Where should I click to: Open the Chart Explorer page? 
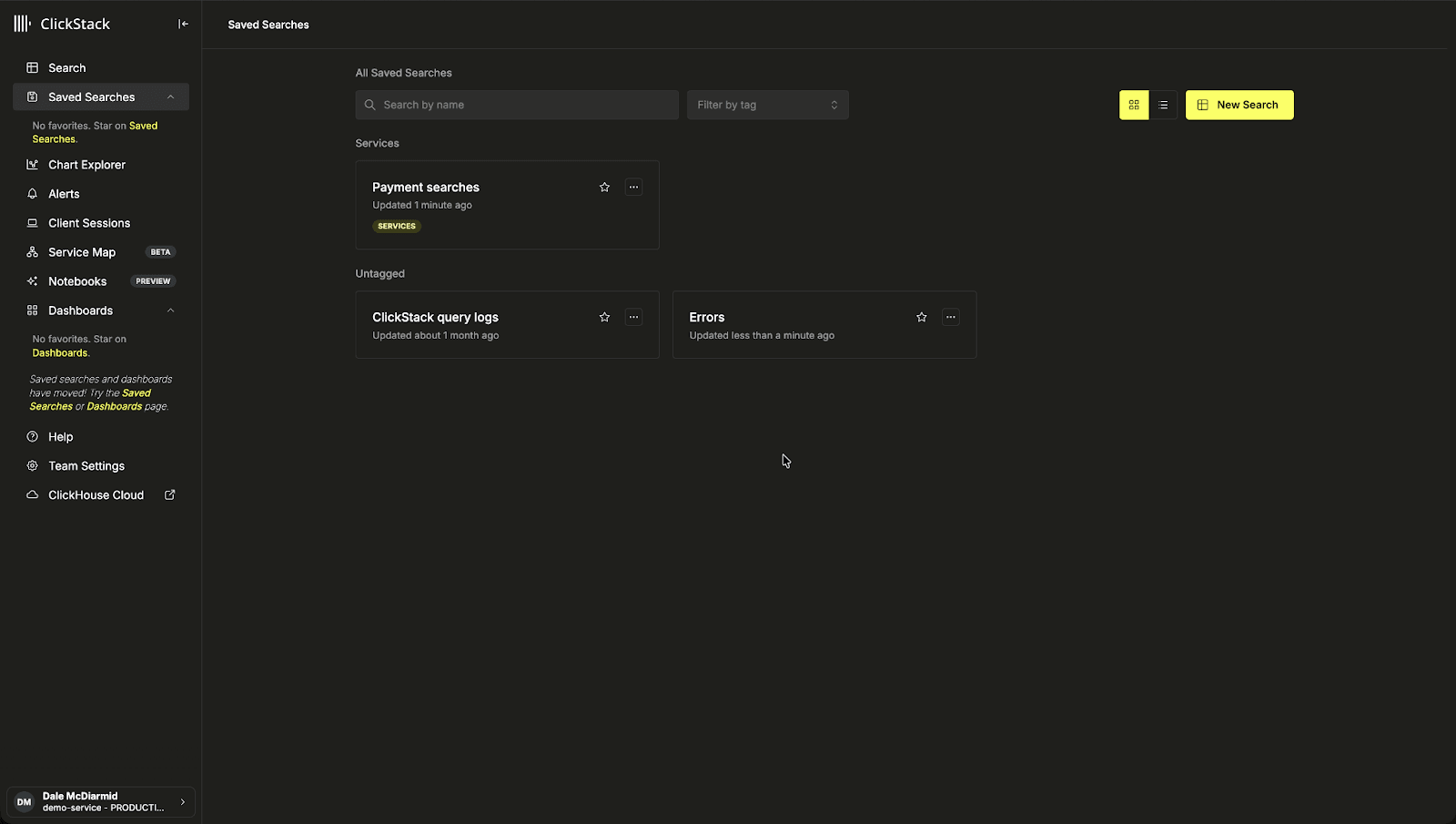[x=86, y=165]
